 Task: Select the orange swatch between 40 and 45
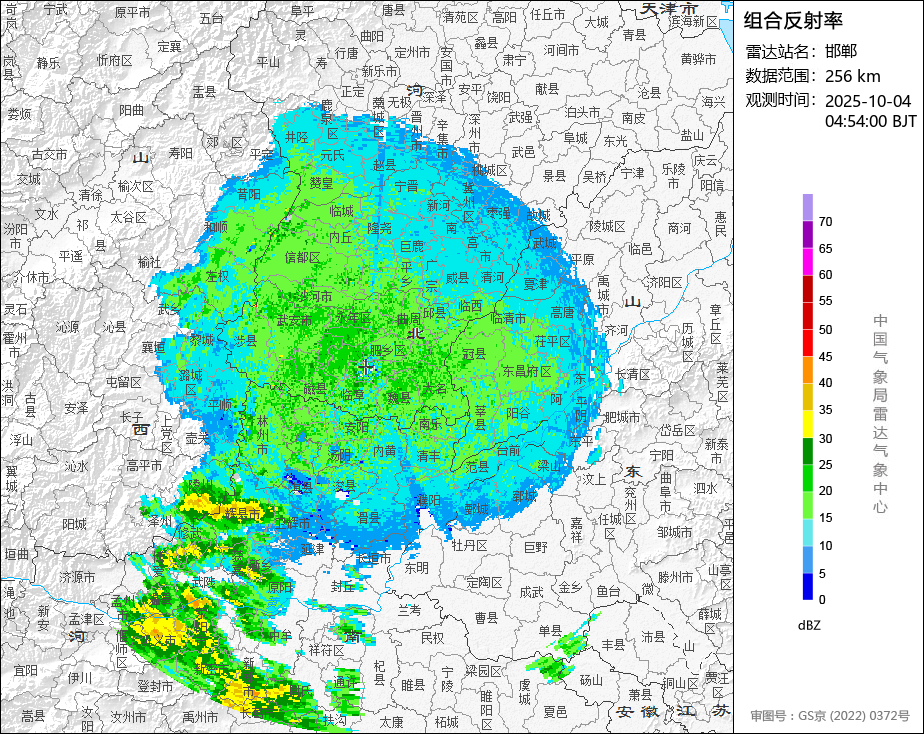(808, 369)
